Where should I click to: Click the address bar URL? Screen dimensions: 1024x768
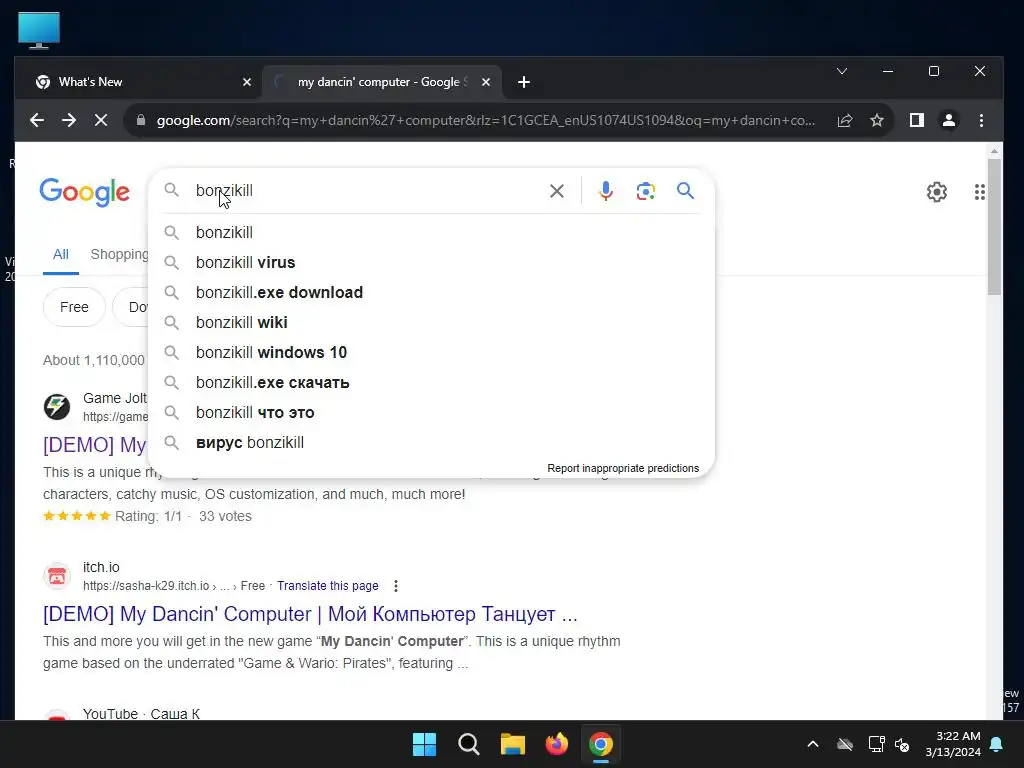(486, 120)
